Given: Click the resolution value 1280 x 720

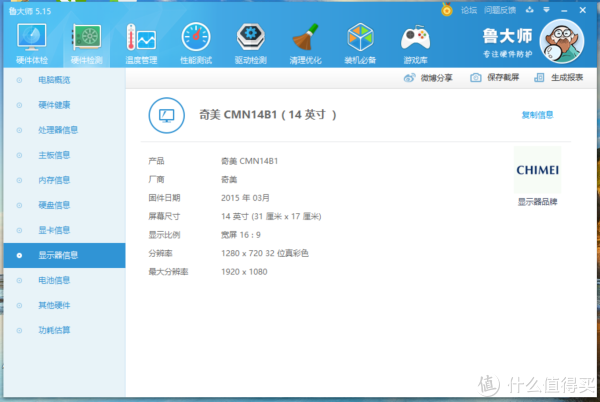Looking at the screenshot, I should coord(264,253).
